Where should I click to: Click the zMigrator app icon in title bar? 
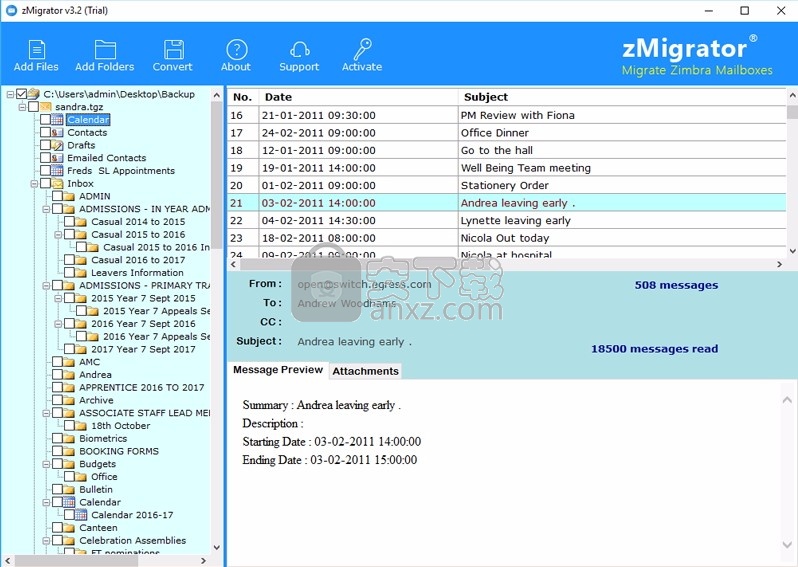tap(11, 10)
